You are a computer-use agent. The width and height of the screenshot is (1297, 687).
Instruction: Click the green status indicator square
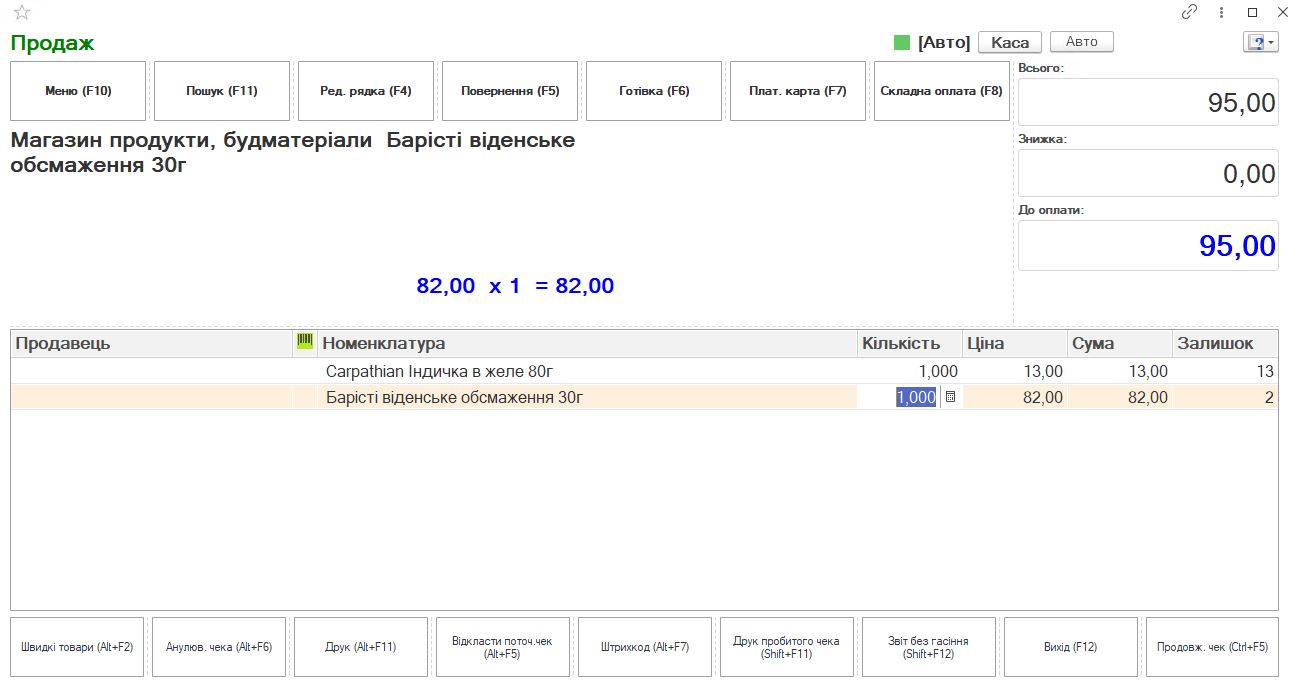pyautogui.click(x=902, y=42)
